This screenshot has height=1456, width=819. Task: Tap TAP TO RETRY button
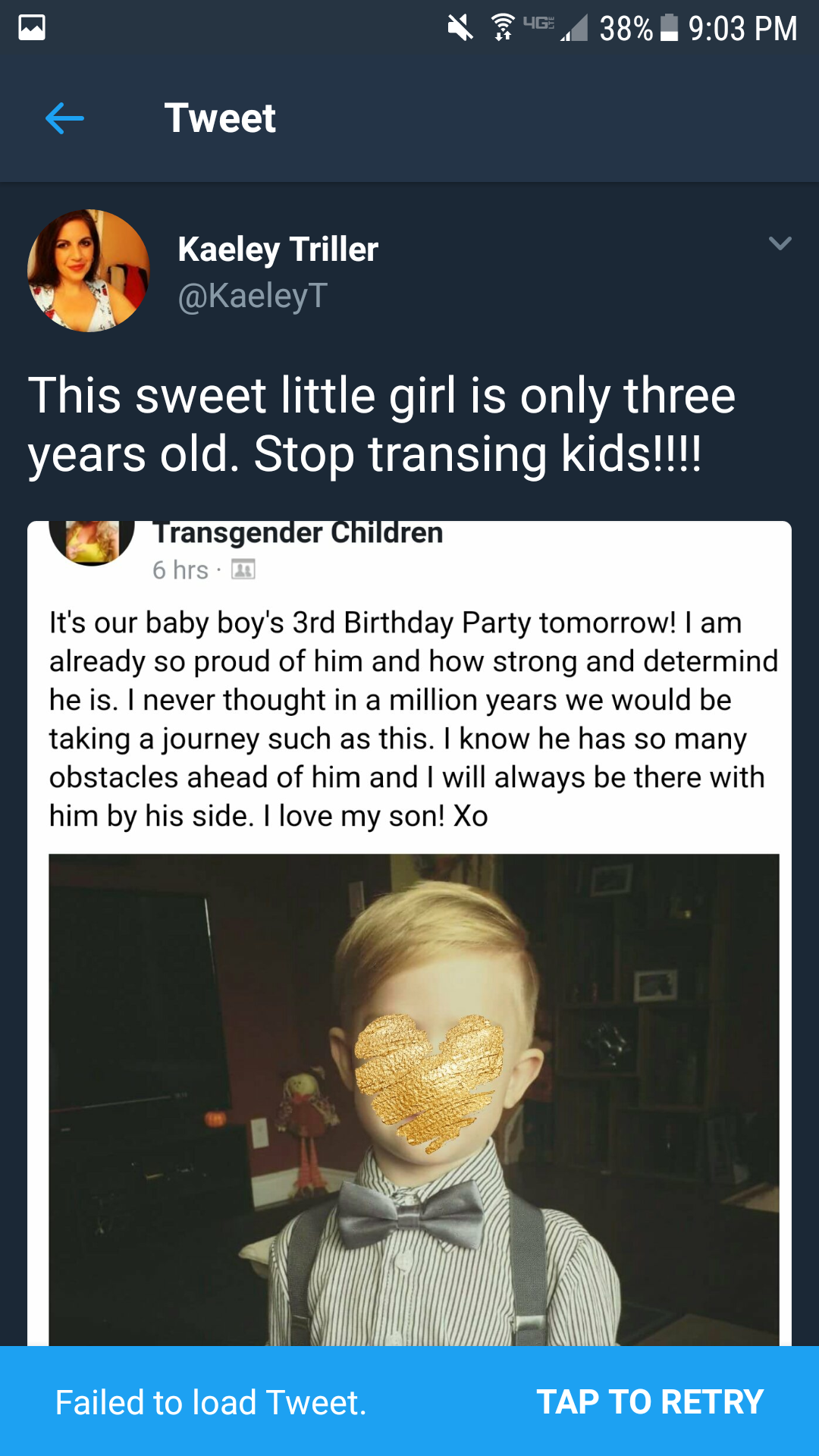coord(650,1401)
